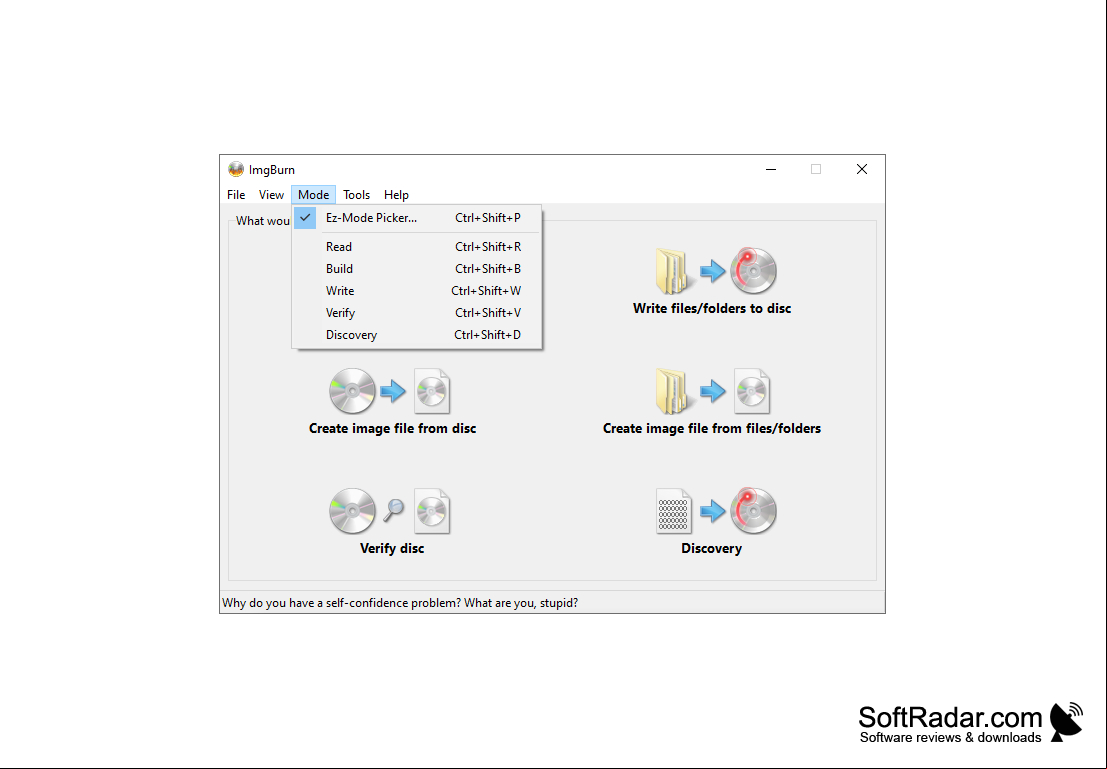Image resolution: width=1107 pixels, height=769 pixels.
Task: Click the test pattern page icon above Discovery
Action: pos(674,511)
